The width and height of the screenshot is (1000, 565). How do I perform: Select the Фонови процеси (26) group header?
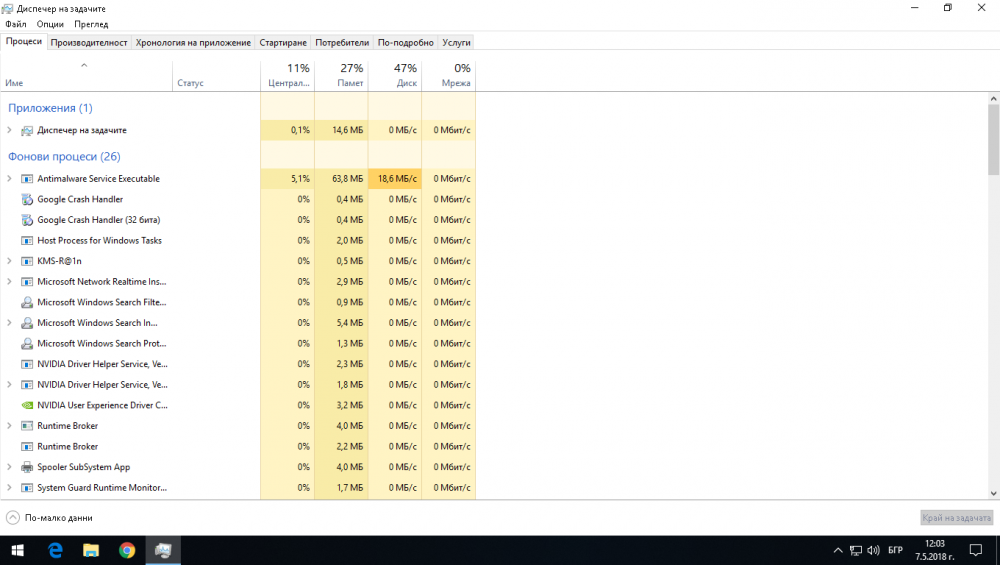point(64,156)
